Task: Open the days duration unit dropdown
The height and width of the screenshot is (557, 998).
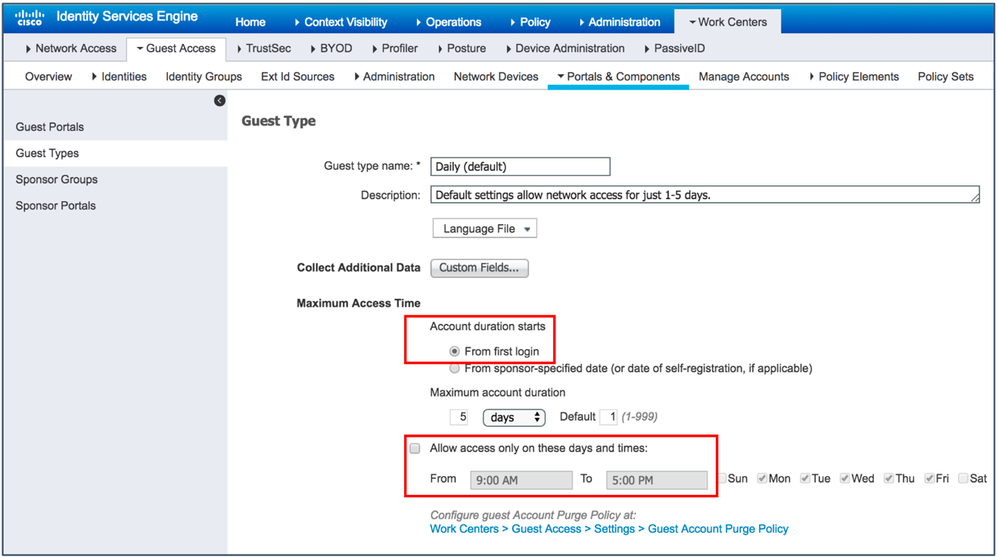Action: (514, 418)
